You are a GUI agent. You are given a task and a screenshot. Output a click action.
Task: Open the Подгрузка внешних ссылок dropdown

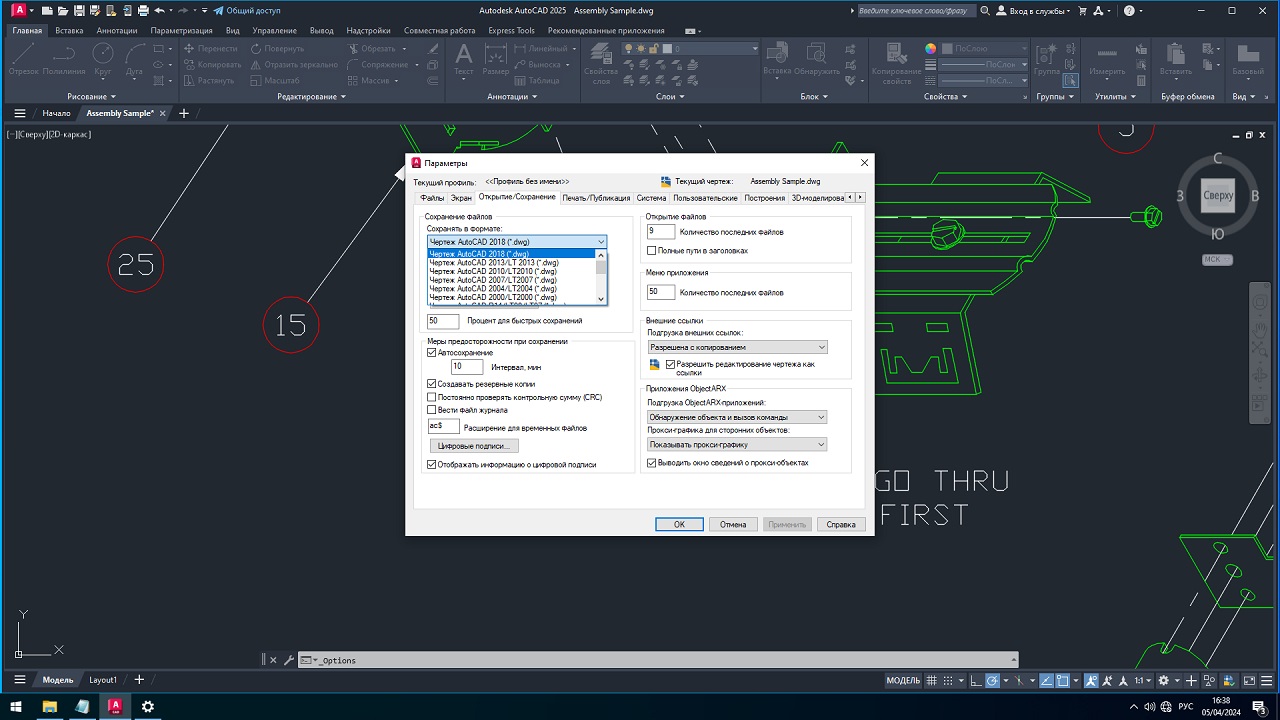(x=737, y=347)
